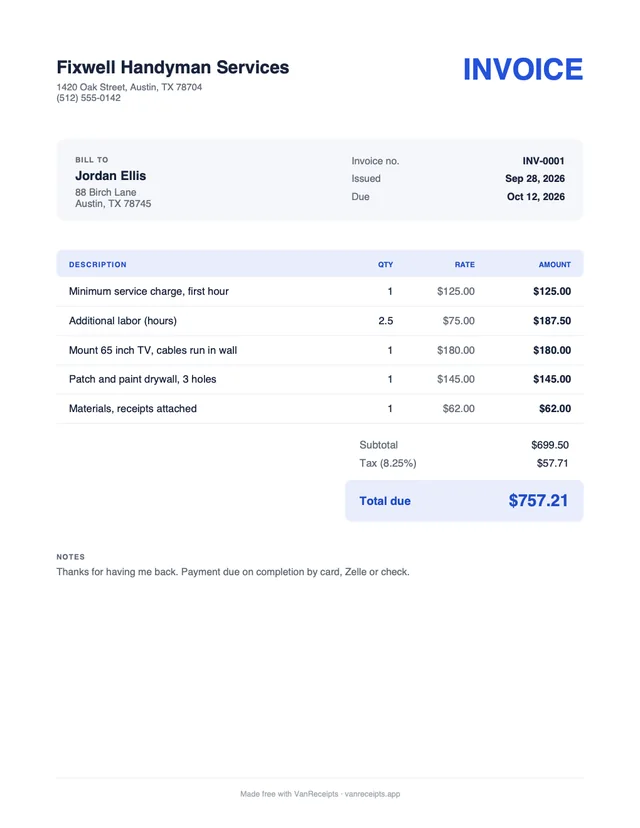Click the 'Fixwell Handyman Services' company name
640x828 pixels.
(x=173, y=68)
